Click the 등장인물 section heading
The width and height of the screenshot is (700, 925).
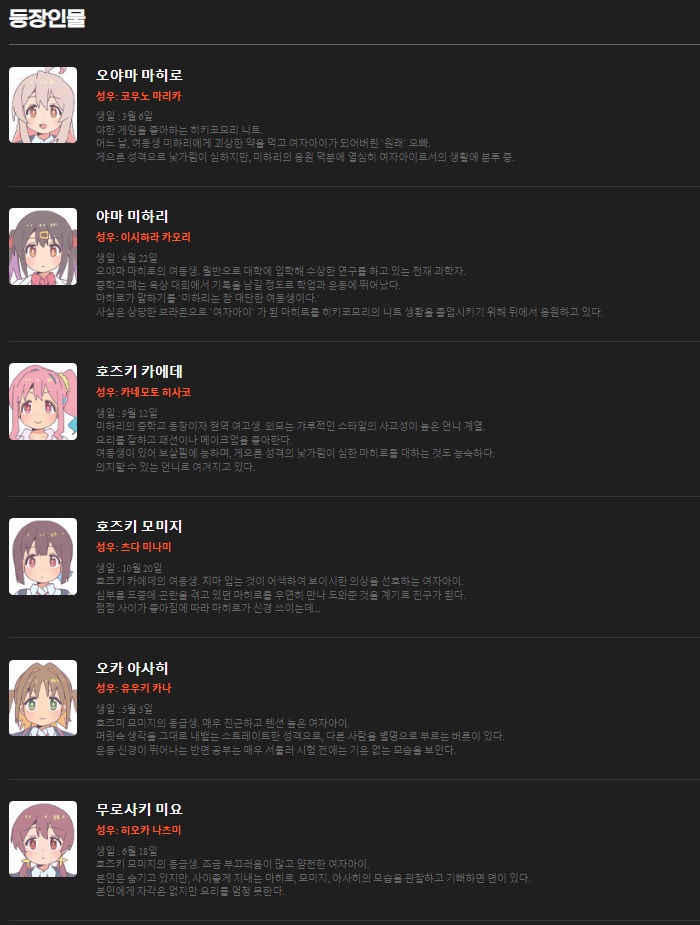click(47, 18)
